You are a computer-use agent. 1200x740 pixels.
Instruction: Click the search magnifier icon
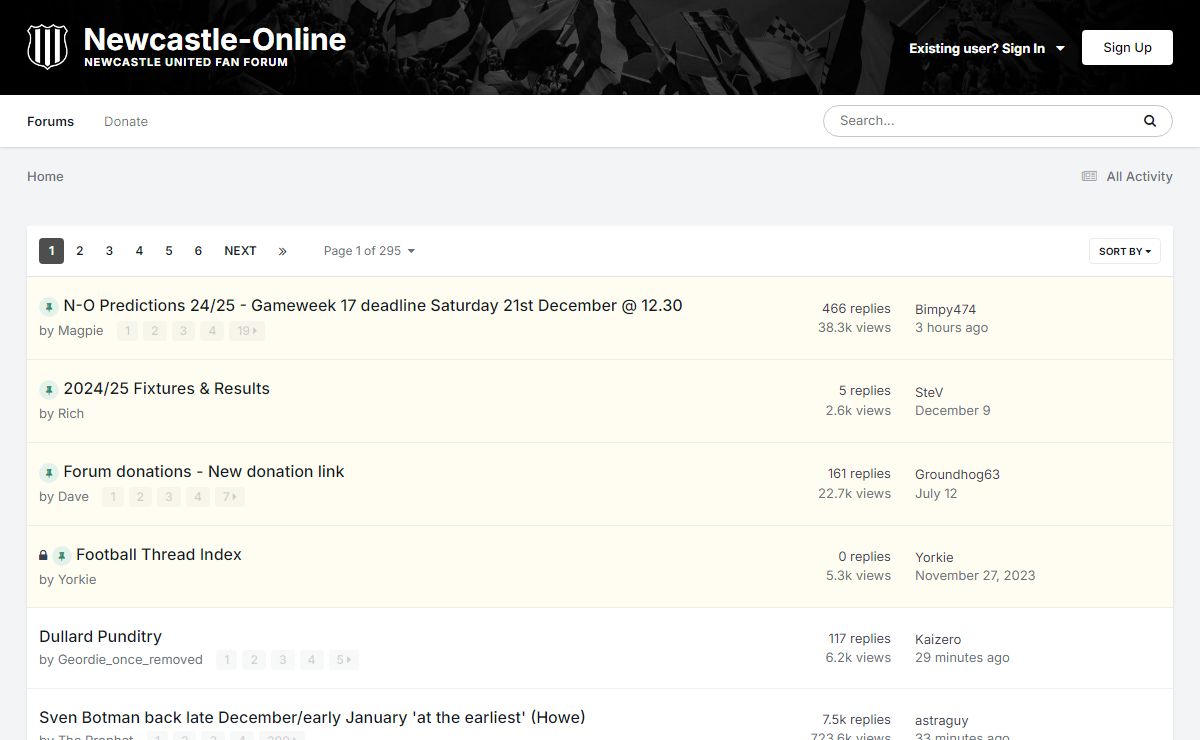tap(1150, 121)
